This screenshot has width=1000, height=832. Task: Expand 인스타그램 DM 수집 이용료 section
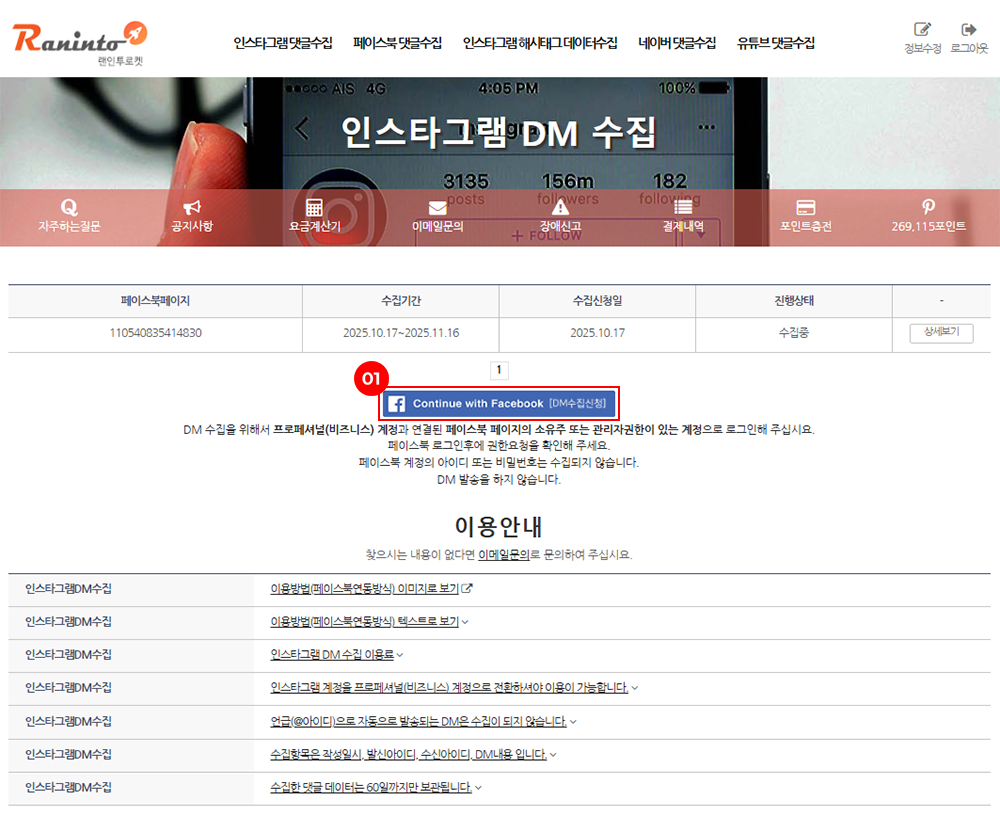337,655
